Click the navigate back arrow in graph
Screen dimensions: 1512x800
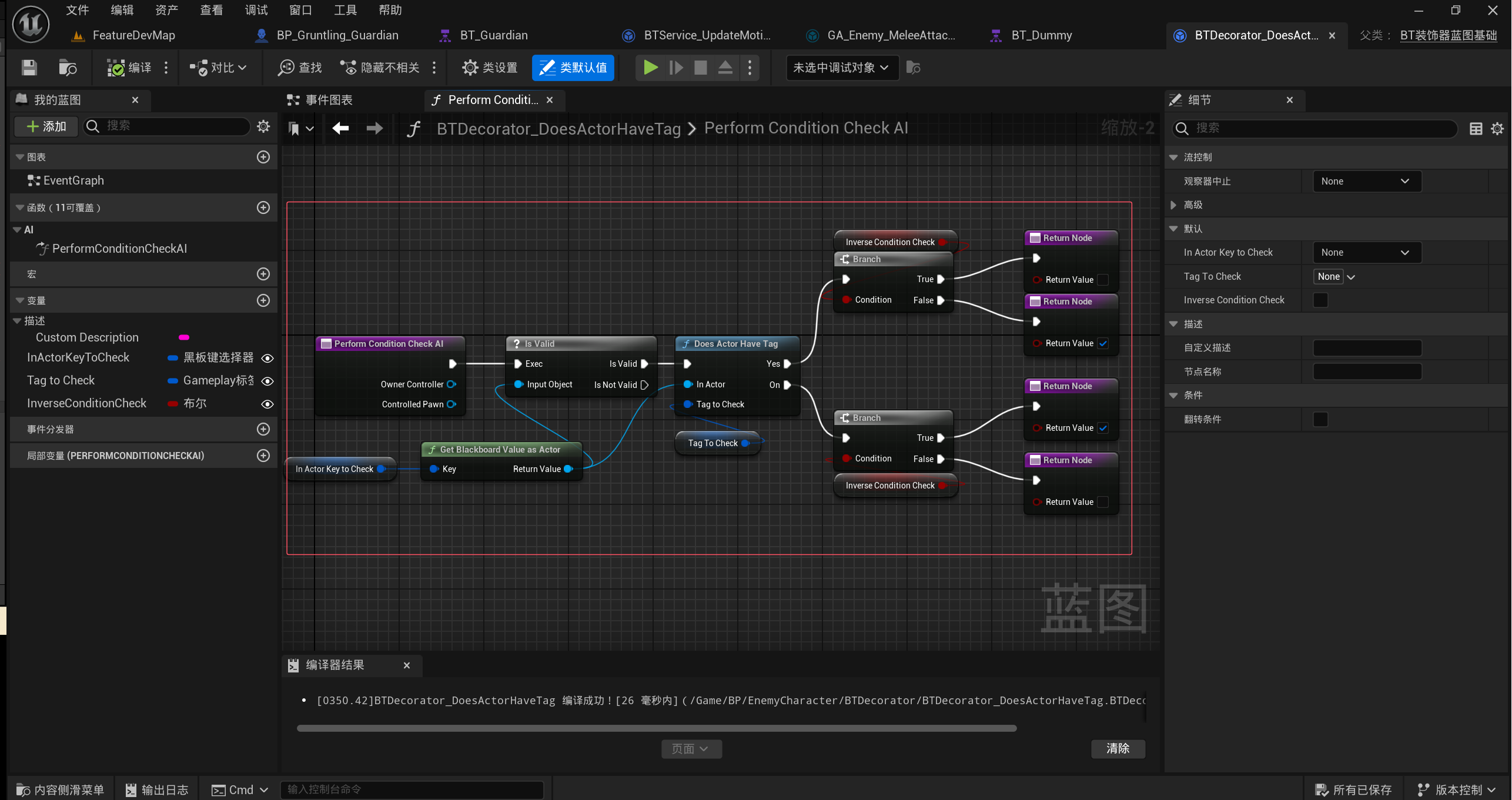(x=340, y=128)
